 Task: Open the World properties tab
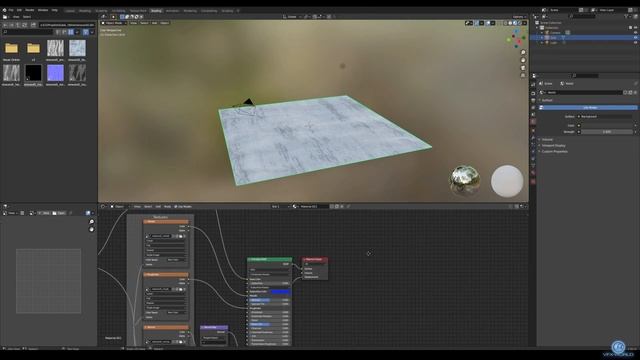533,122
